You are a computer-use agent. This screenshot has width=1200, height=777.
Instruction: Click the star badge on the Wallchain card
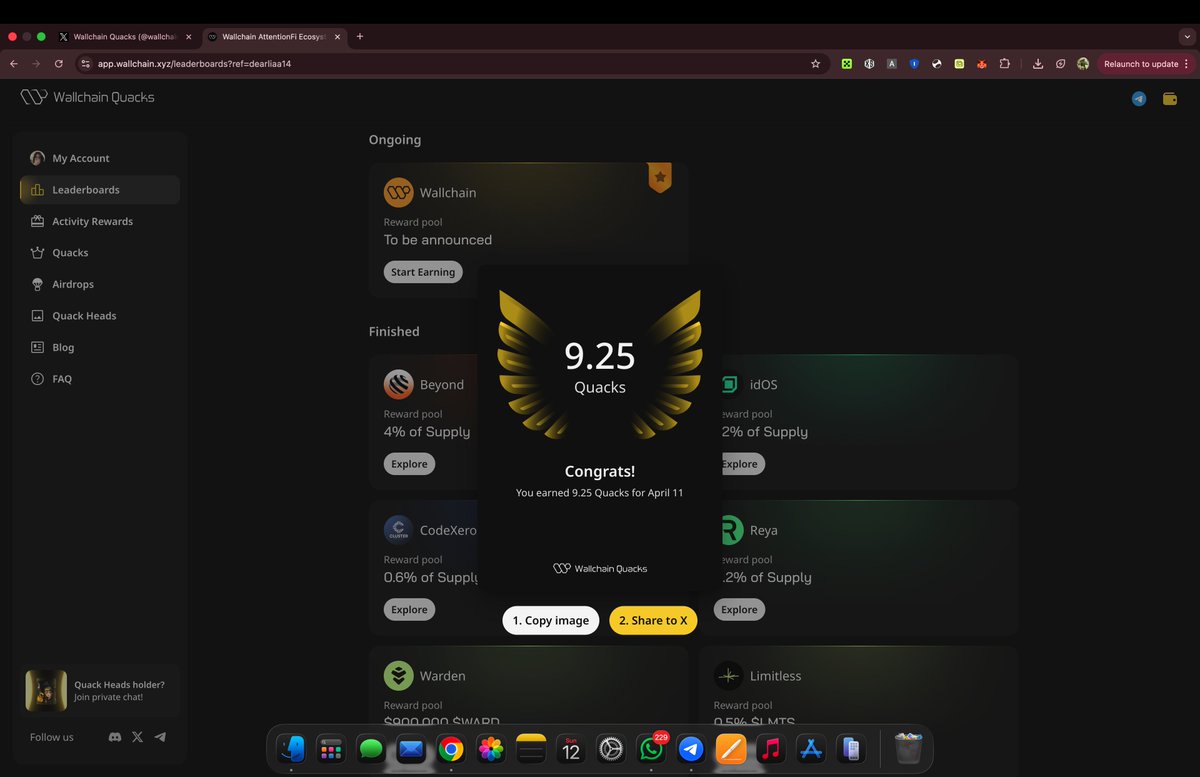pos(659,177)
